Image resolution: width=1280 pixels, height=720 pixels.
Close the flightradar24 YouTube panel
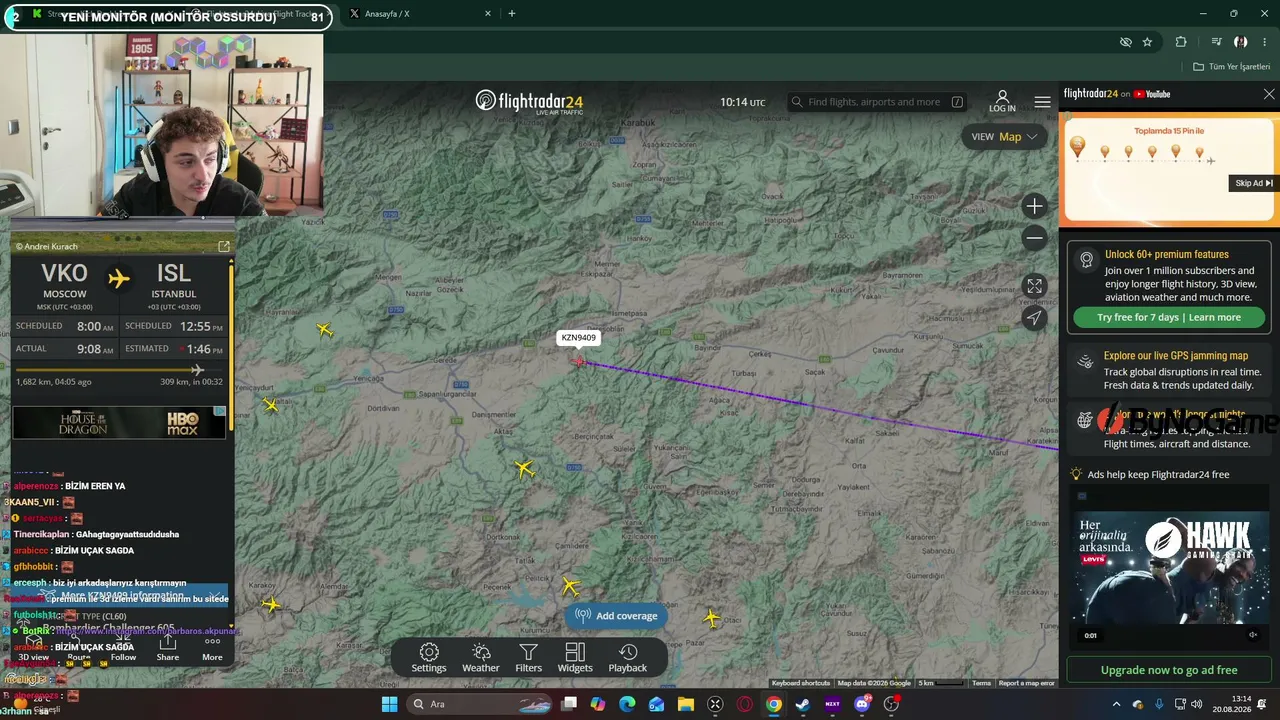[1269, 94]
